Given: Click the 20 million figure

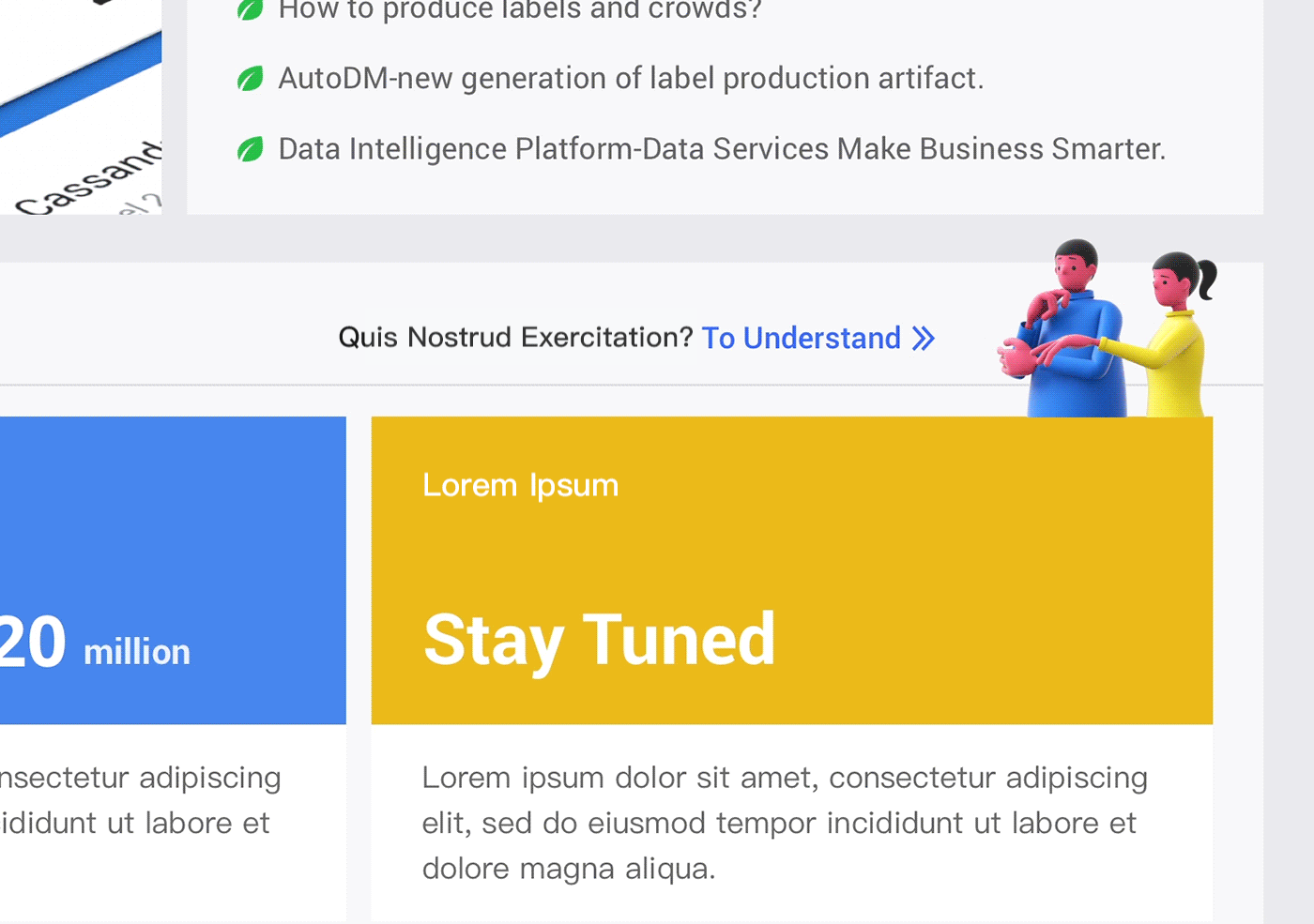Looking at the screenshot, I should 95,644.
